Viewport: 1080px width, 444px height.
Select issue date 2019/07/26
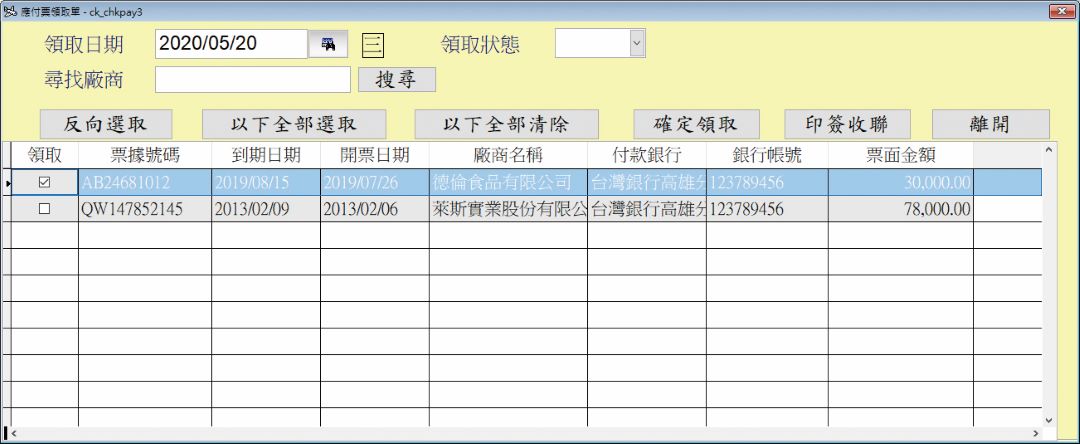[375, 182]
